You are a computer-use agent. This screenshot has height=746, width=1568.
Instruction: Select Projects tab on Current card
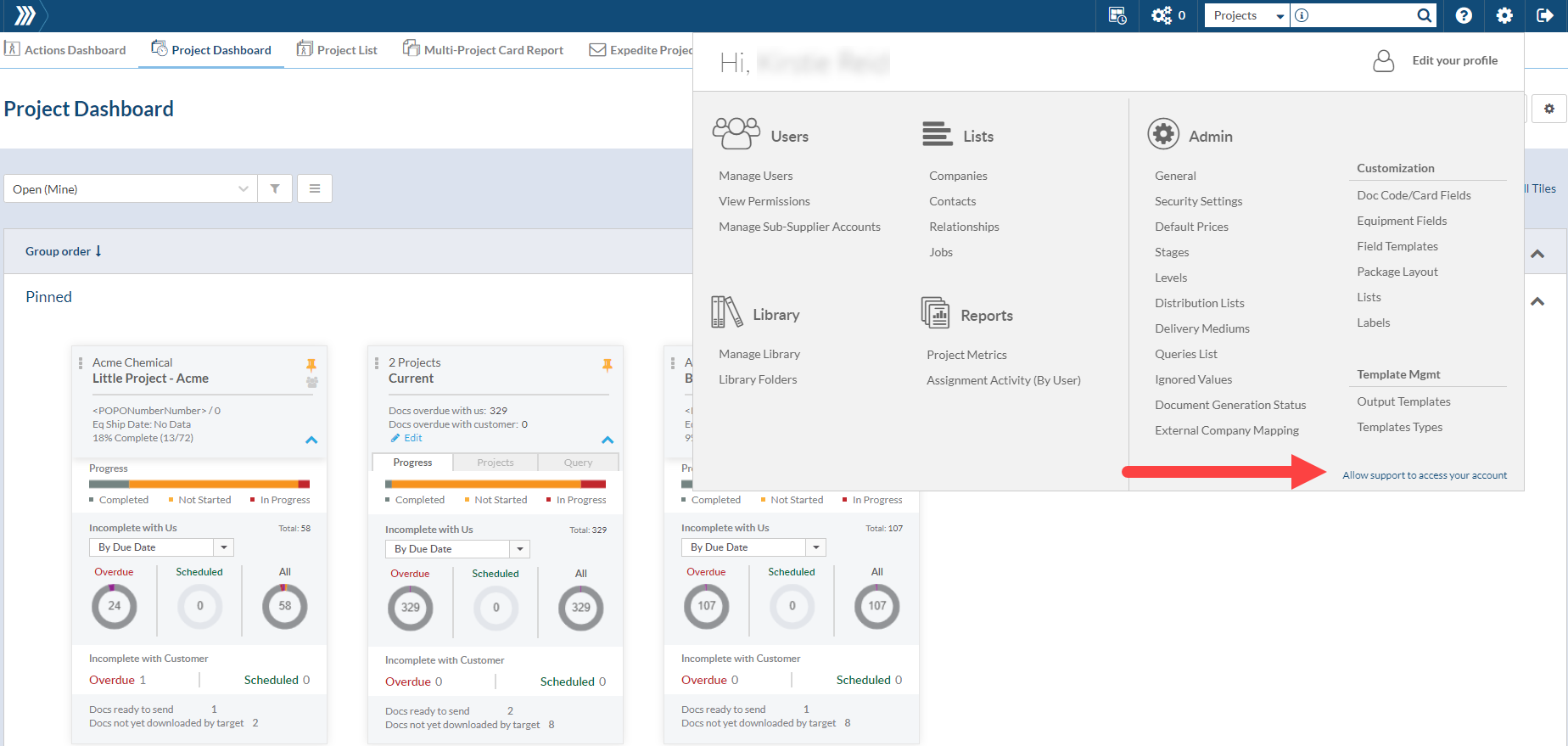coord(496,463)
